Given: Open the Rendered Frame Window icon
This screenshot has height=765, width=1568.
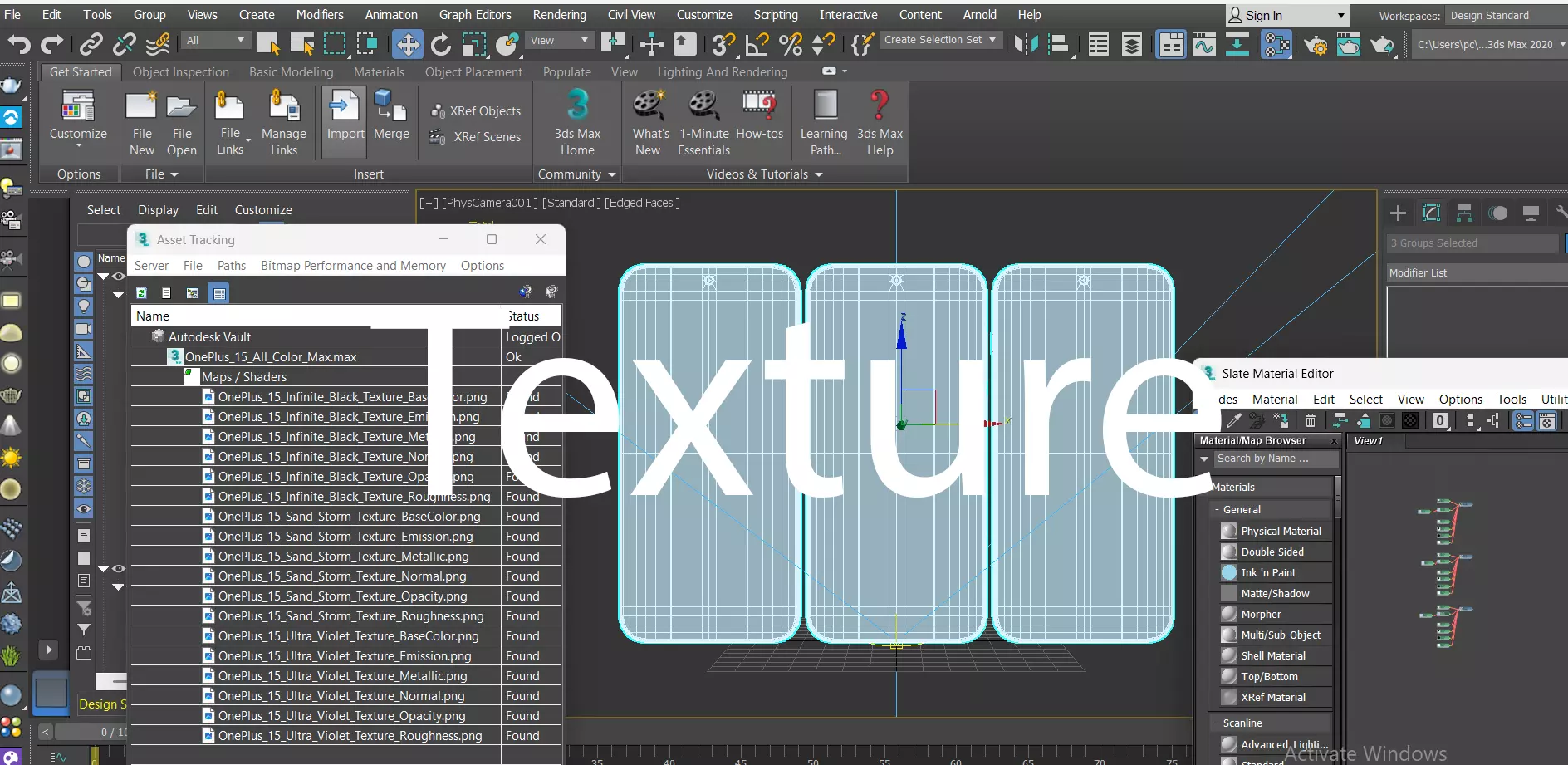Looking at the screenshot, I should (1349, 44).
